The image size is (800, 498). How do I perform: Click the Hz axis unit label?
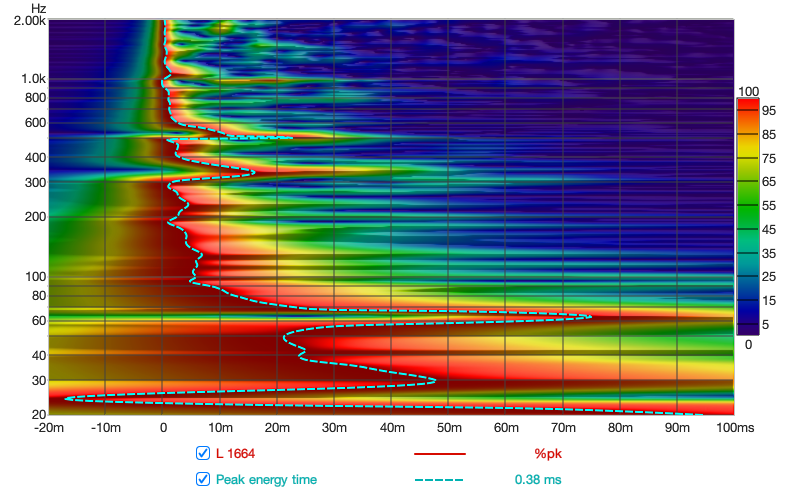pyautogui.click(x=30, y=8)
